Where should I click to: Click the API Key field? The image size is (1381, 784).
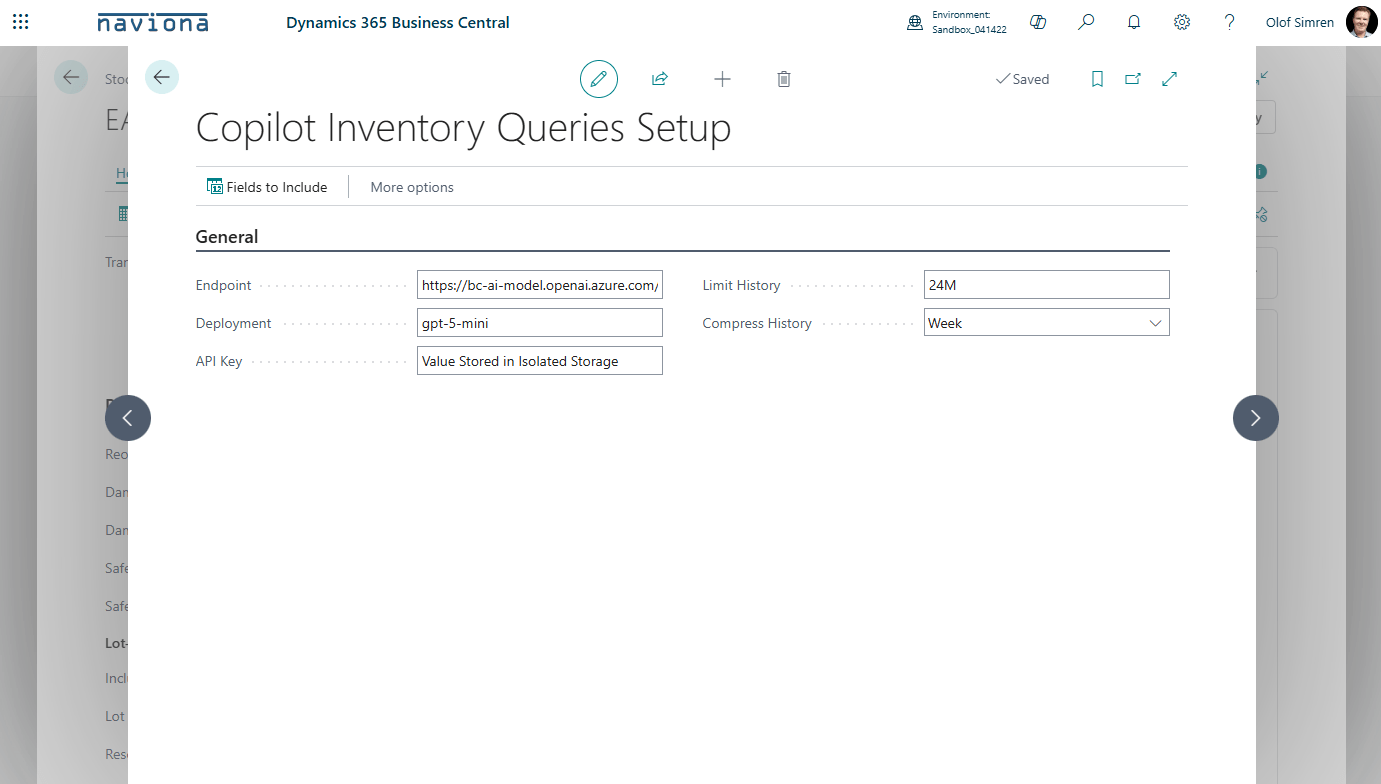tap(540, 361)
